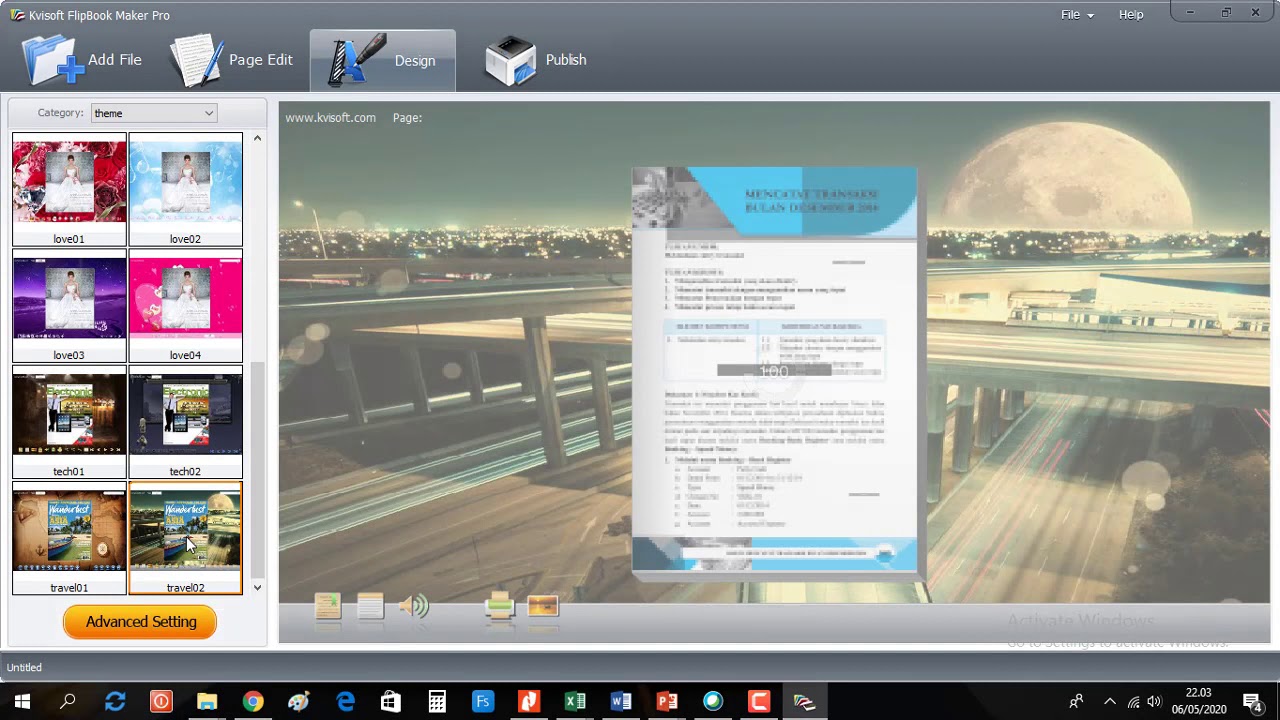
Task: Click the bookmark icon in preview toolbar
Action: (328, 606)
